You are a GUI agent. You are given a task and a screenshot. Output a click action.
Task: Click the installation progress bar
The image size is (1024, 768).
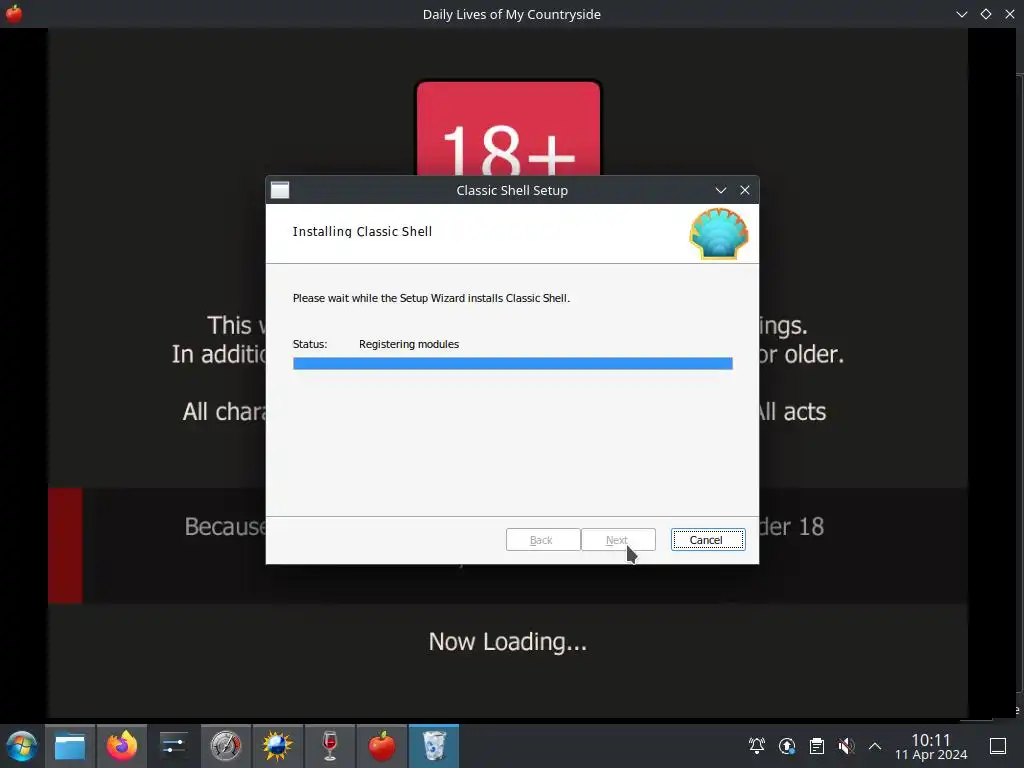[513, 364]
